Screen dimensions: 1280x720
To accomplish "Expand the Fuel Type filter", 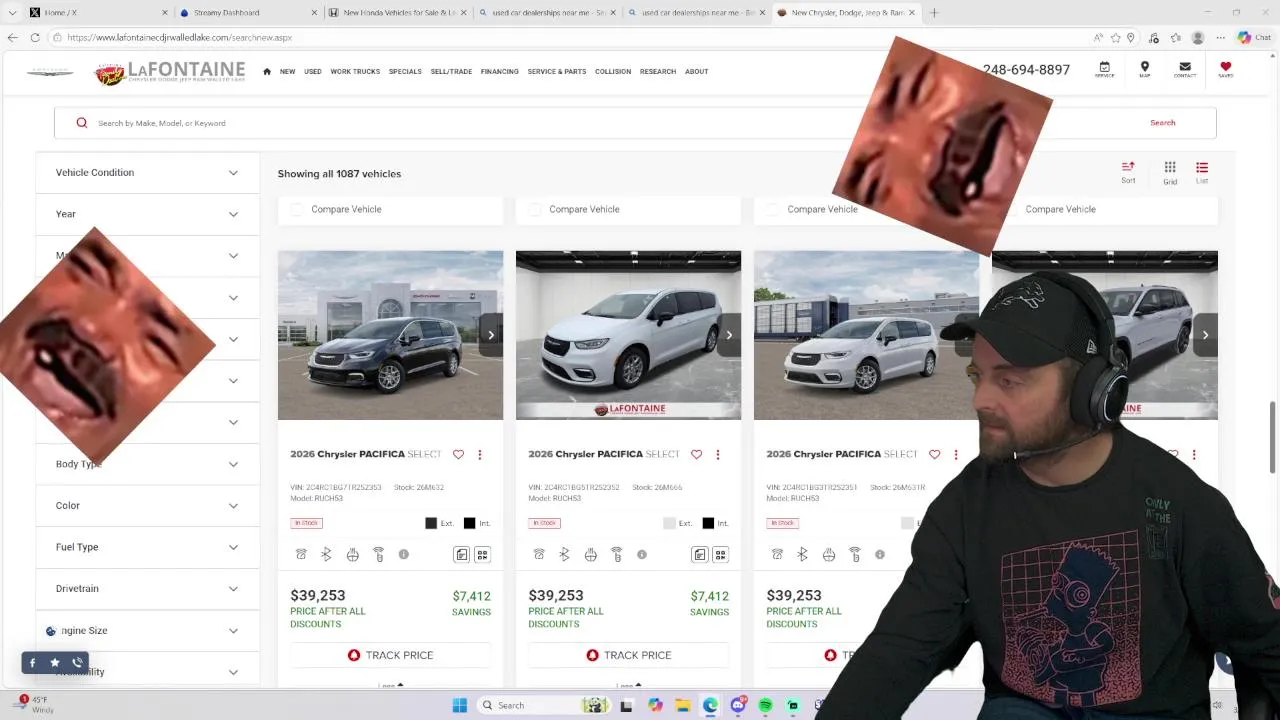I will [x=147, y=547].
